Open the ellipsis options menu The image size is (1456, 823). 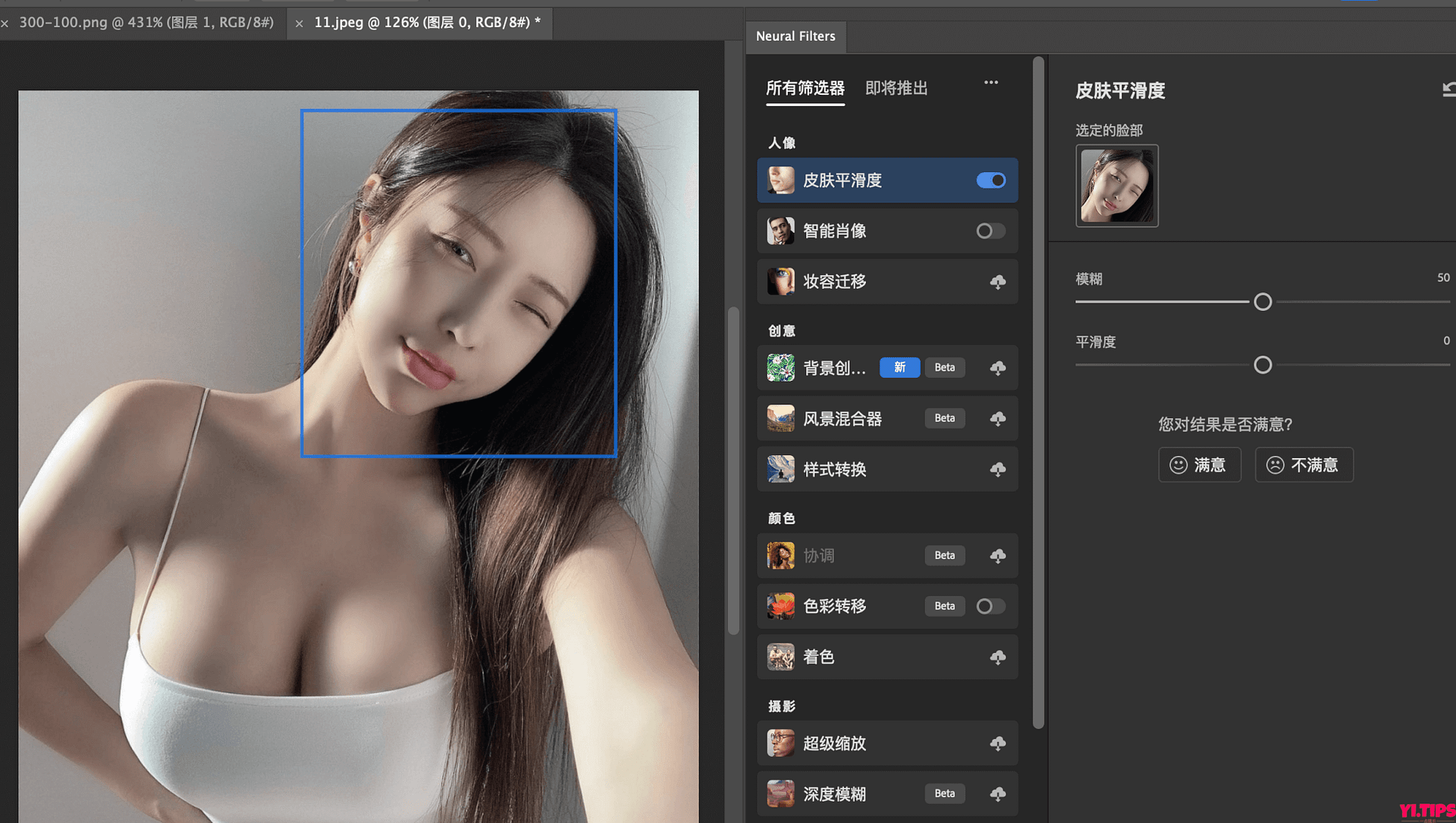pyautogui.click(x=990, y=83)
